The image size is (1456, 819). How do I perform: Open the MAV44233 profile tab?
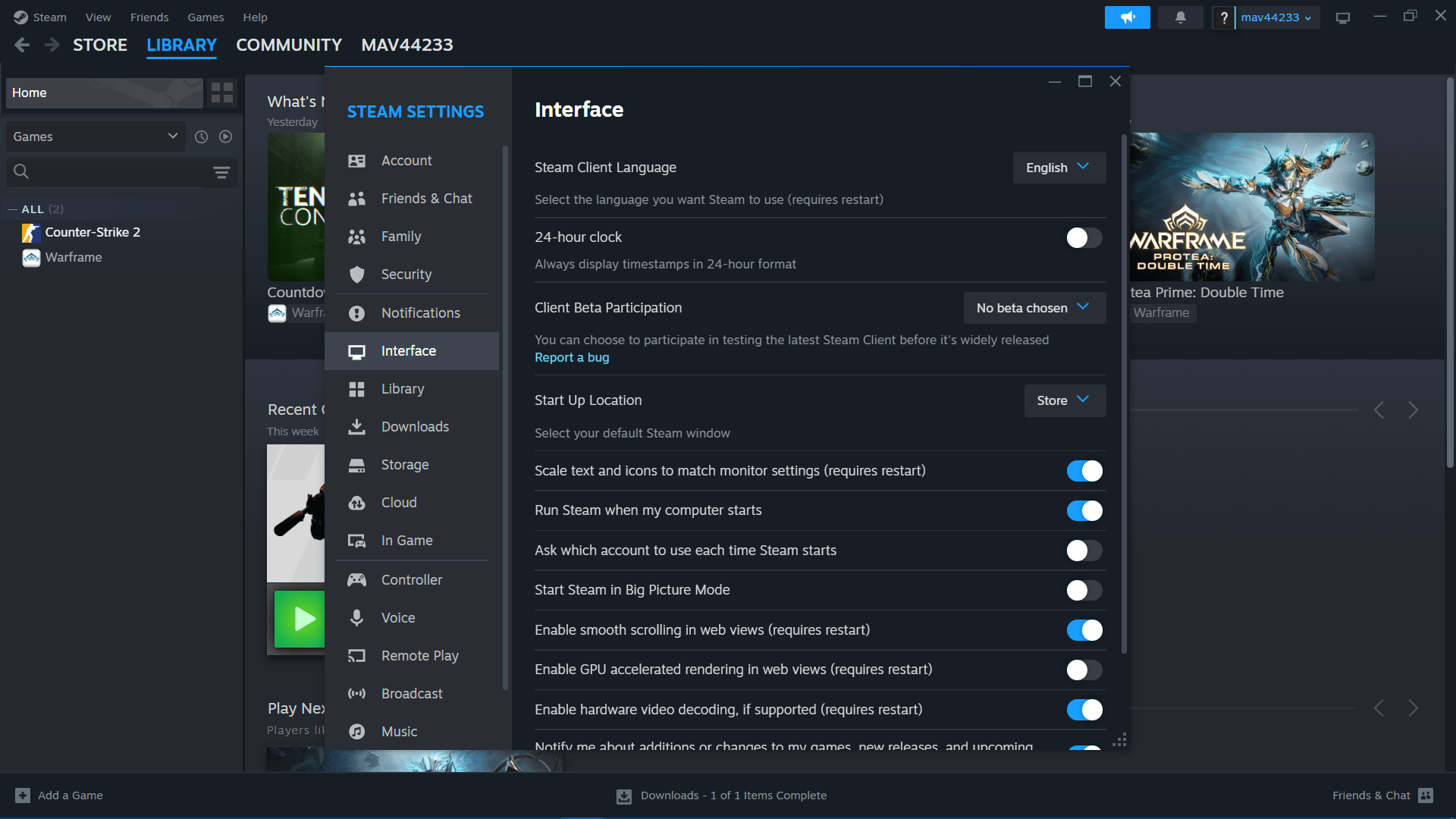(407, 45)
